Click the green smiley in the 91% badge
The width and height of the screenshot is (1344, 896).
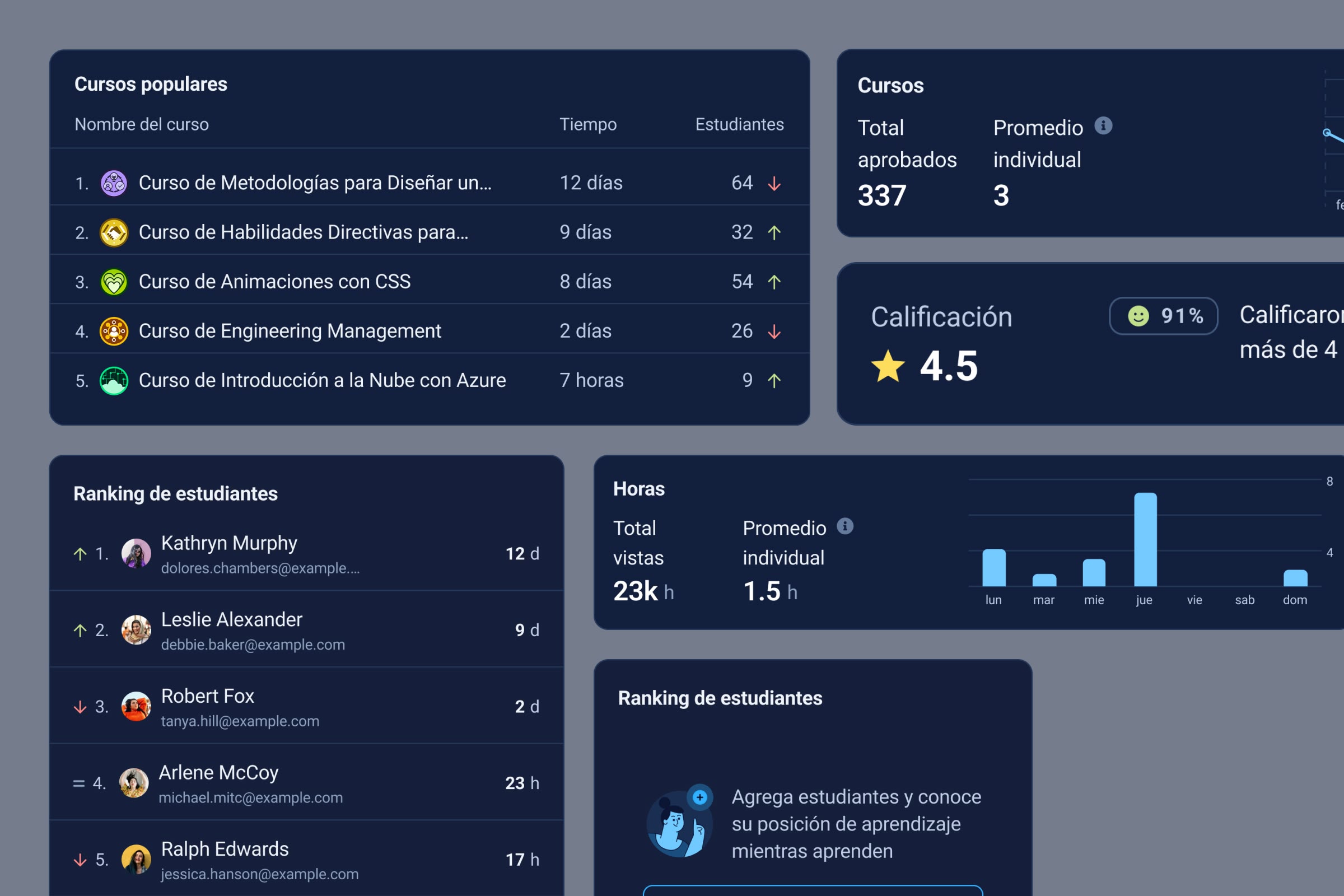click(x=1138, y=316)
